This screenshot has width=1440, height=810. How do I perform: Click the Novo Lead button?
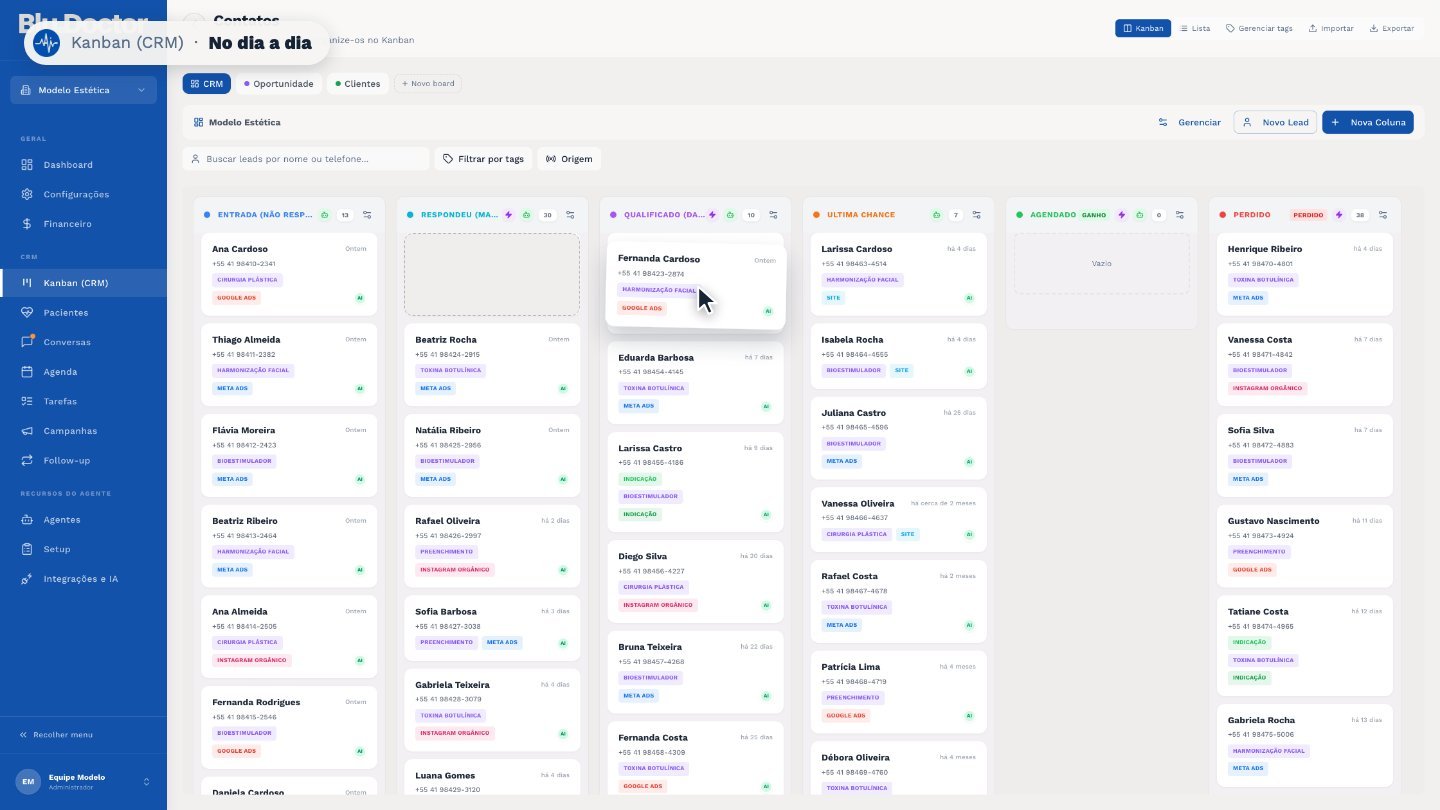1275,122
